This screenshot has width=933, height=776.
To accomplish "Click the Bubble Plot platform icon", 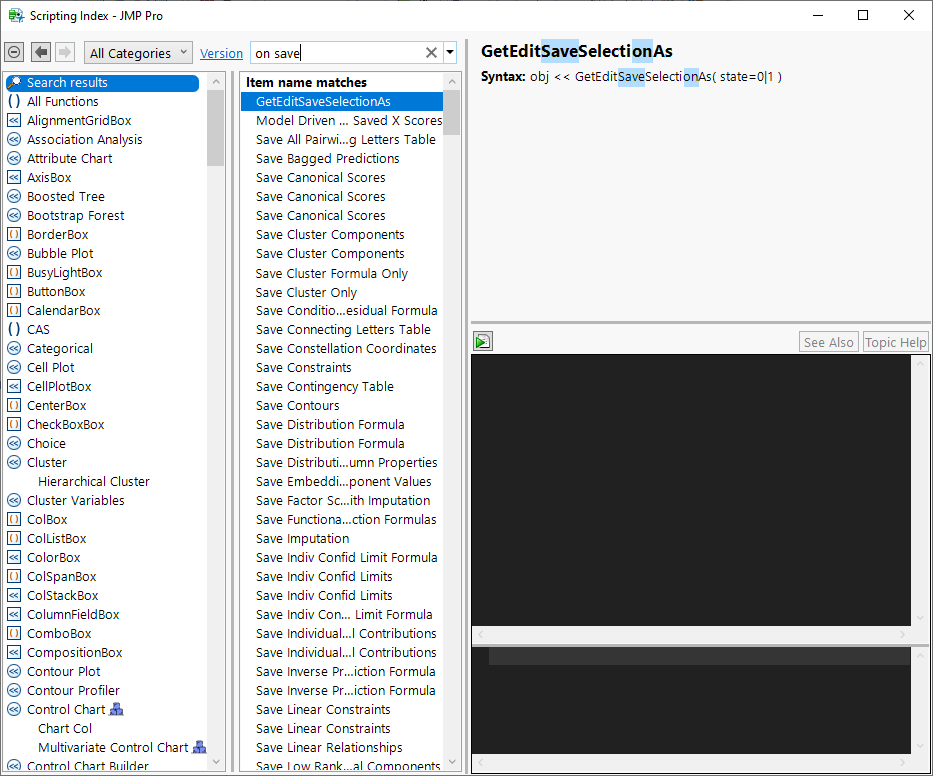I will coord(14,254).
